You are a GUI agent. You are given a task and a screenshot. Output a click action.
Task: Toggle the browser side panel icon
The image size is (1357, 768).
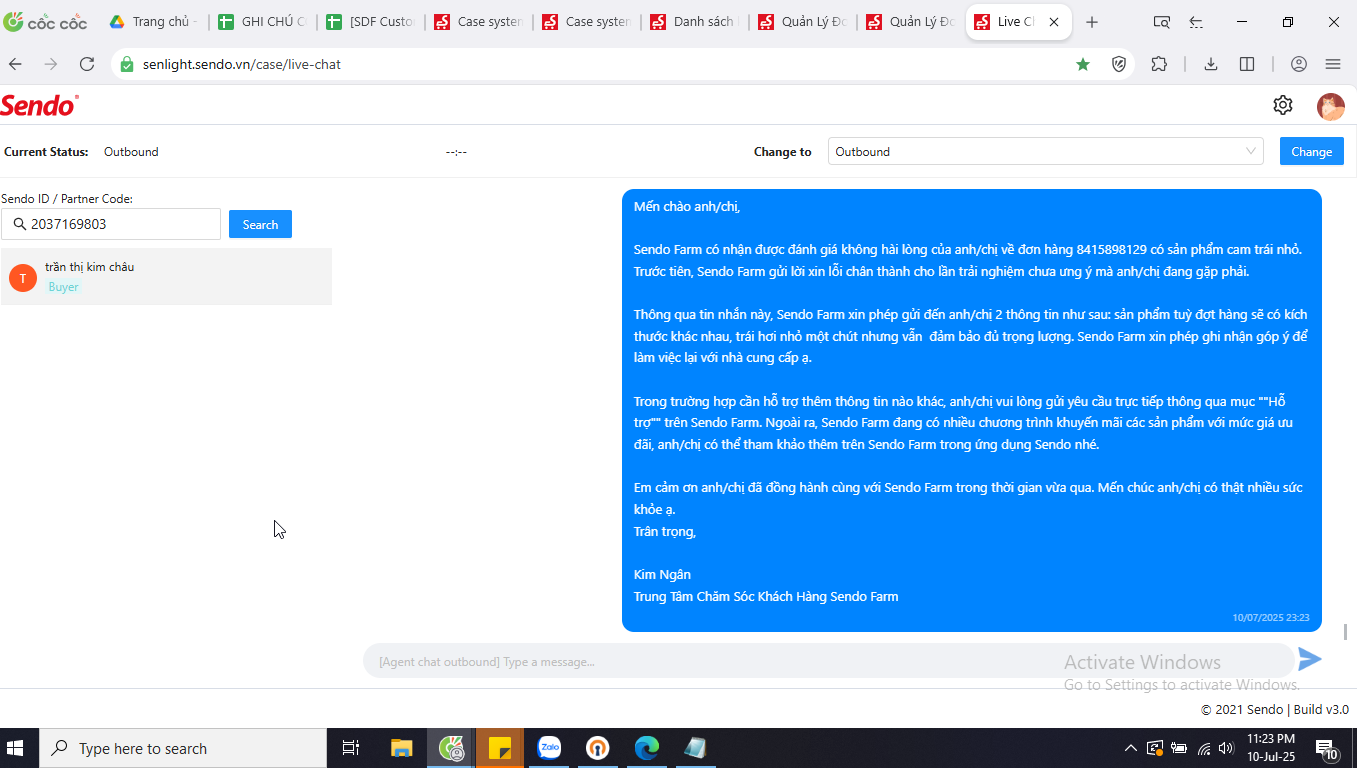point(1247,64)
